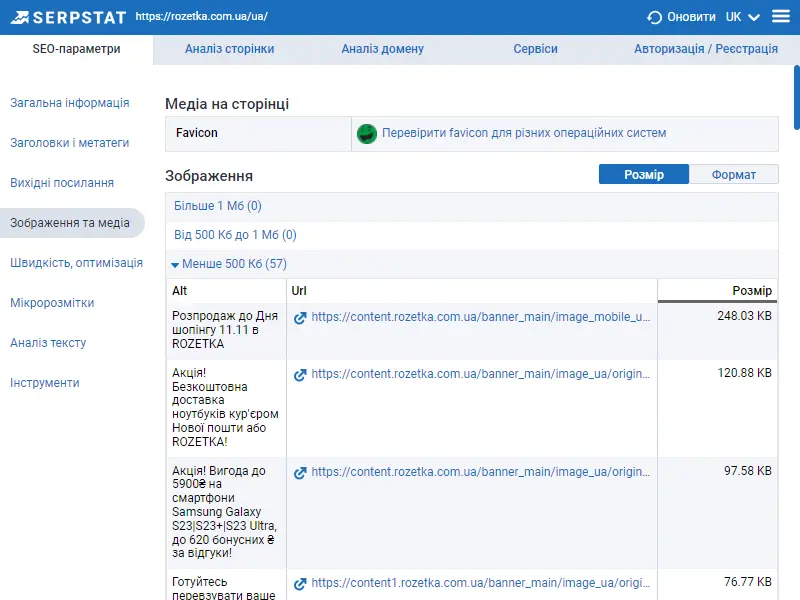Click alt text Розпродаж до Дня шопінгу 11.11
Image resolution: width=800 pixels, height=600 pixels.
(225, 330)
